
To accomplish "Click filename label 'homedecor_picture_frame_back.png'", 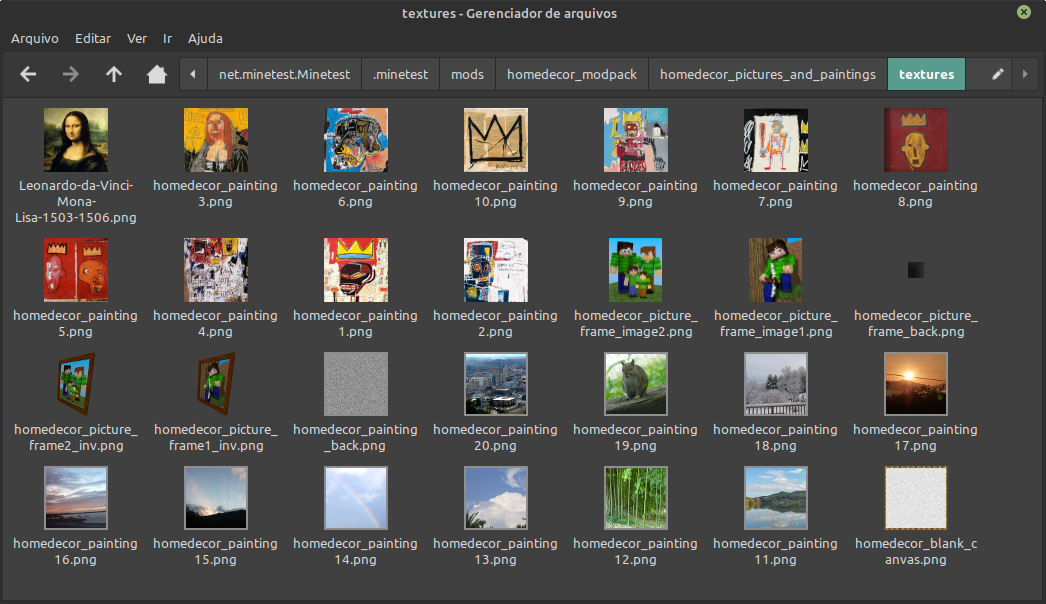I will pos(916,324).
